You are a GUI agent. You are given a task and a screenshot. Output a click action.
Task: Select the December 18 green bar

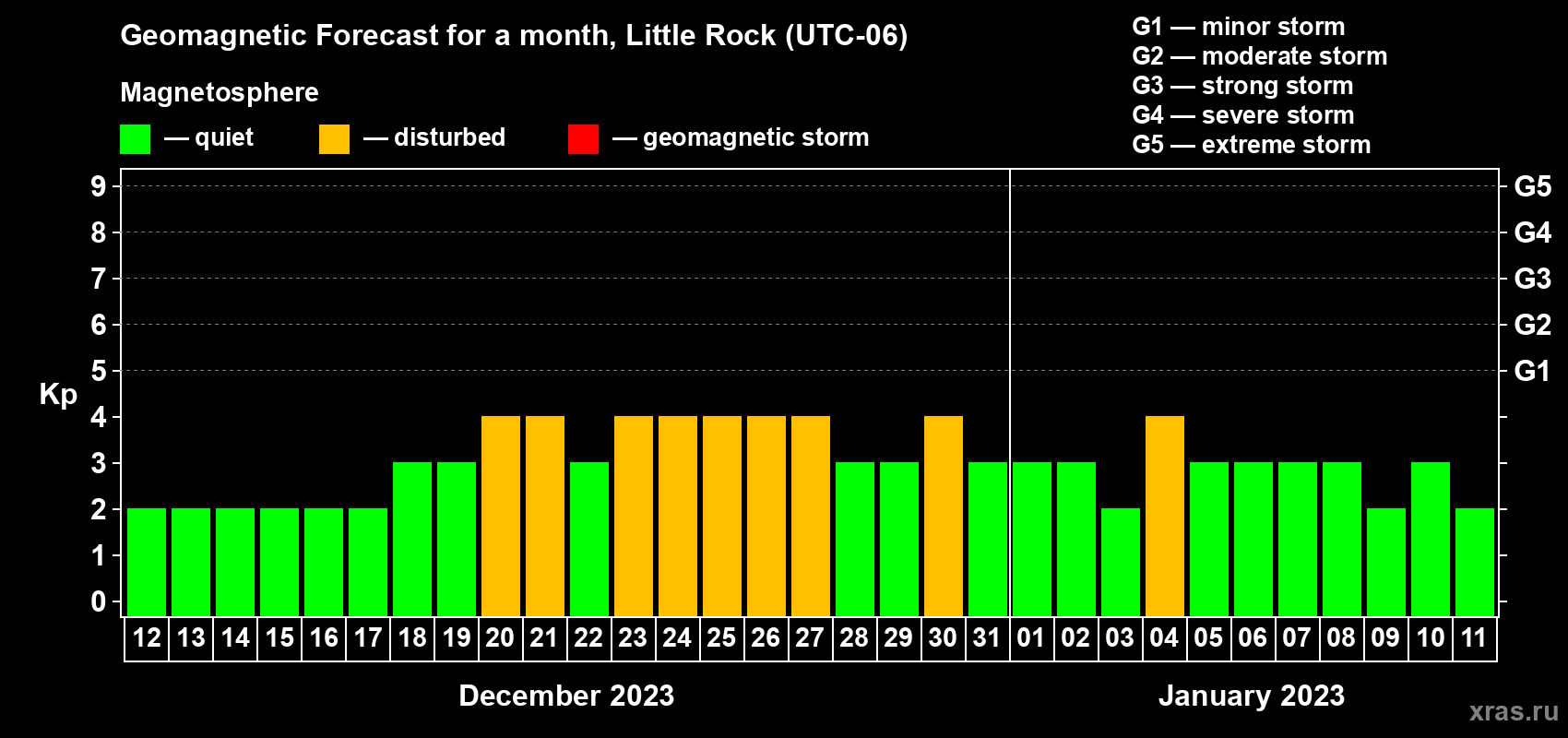[412, 539]
